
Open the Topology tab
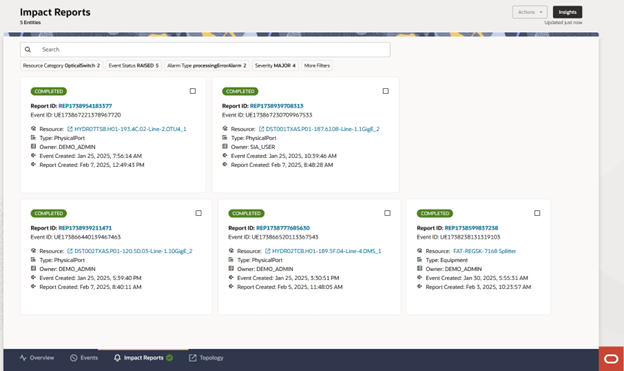pyautogui.click(x=206, y=358)
